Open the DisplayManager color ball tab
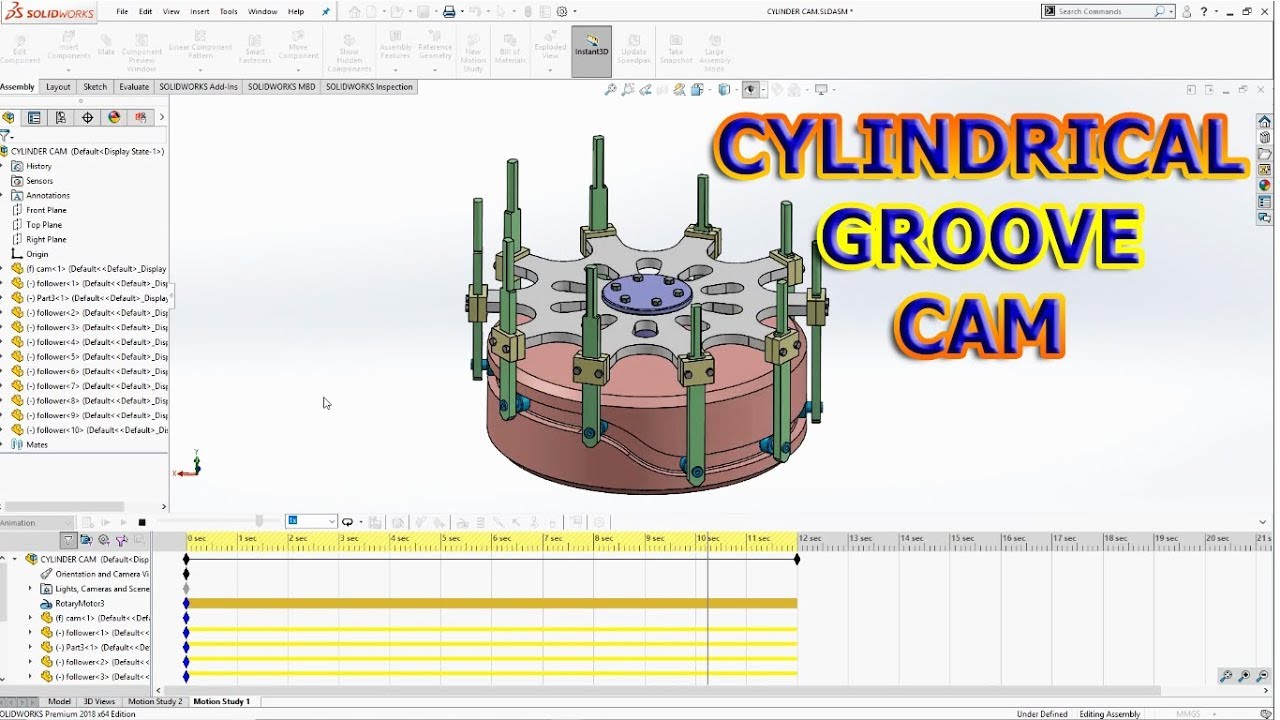The width and height of the screenshot is (1280, 720). pyautogui.click(x=114, y=117)
